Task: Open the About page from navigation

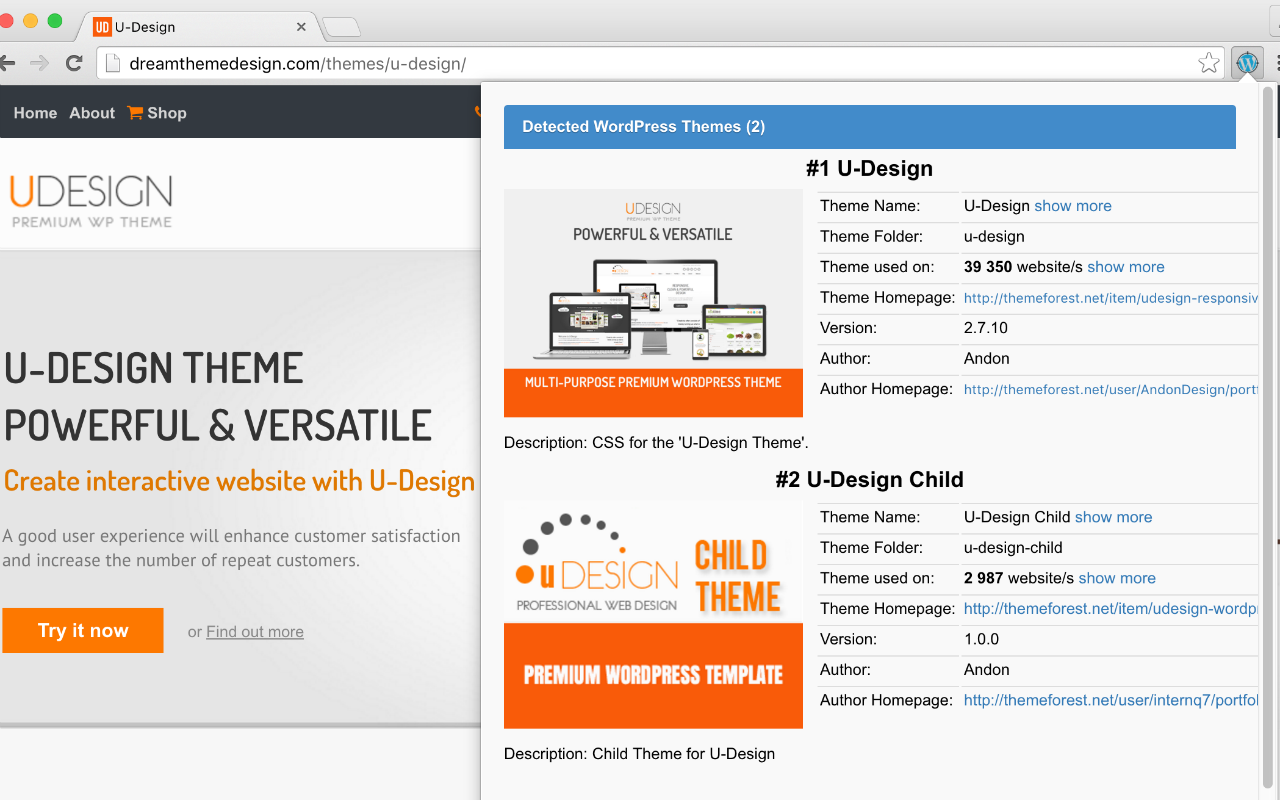Action: pyautogui.click(x=91, y=113)
